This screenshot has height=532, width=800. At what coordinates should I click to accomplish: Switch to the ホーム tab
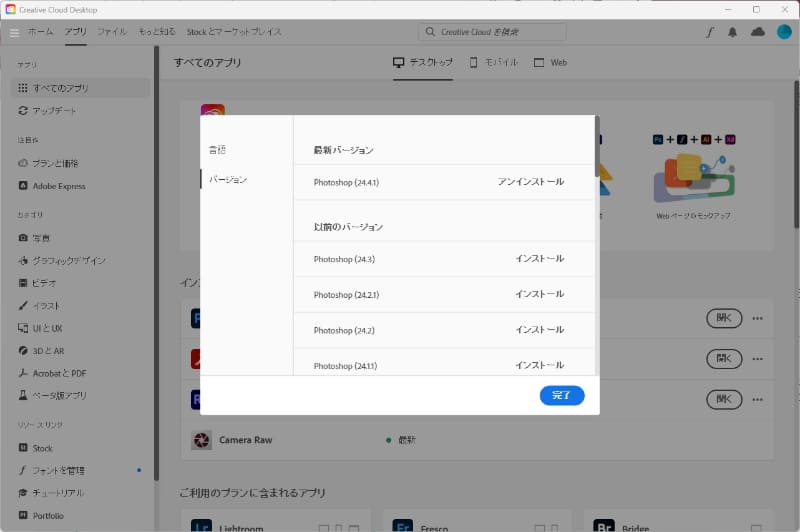tap(40, 32)
